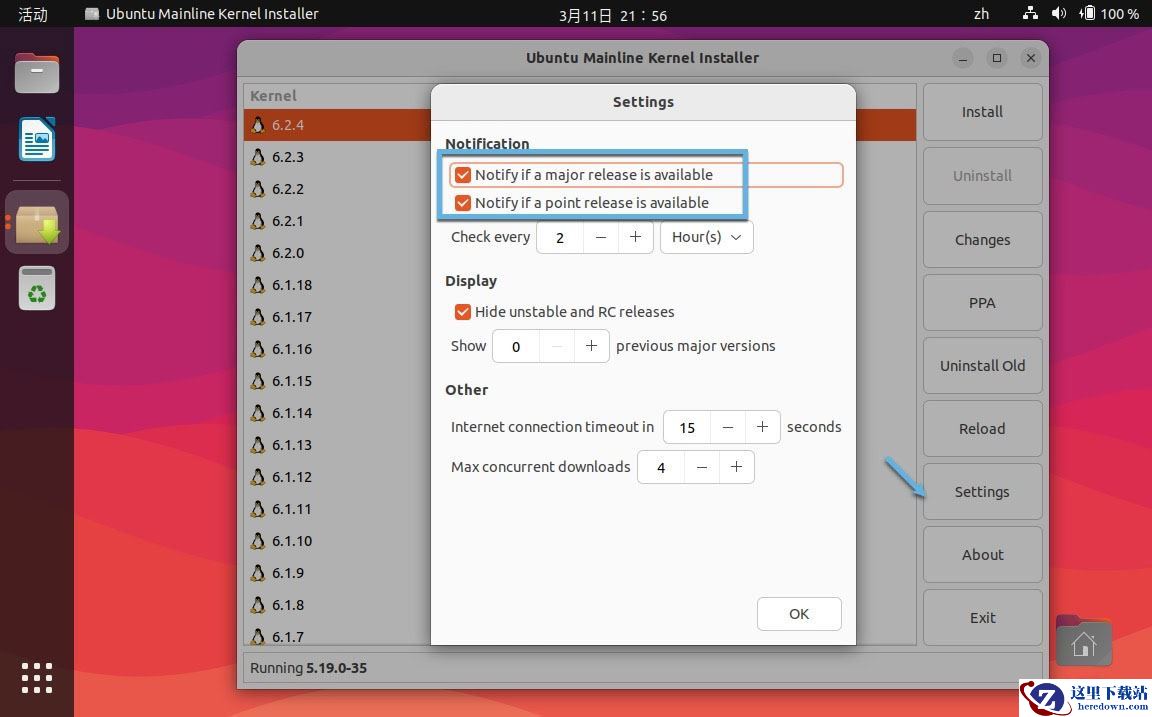Image resolution: width=1152 pixels, height=717 pixels.
Task: Open the clock and calendar menu
Action: (613, 15)
